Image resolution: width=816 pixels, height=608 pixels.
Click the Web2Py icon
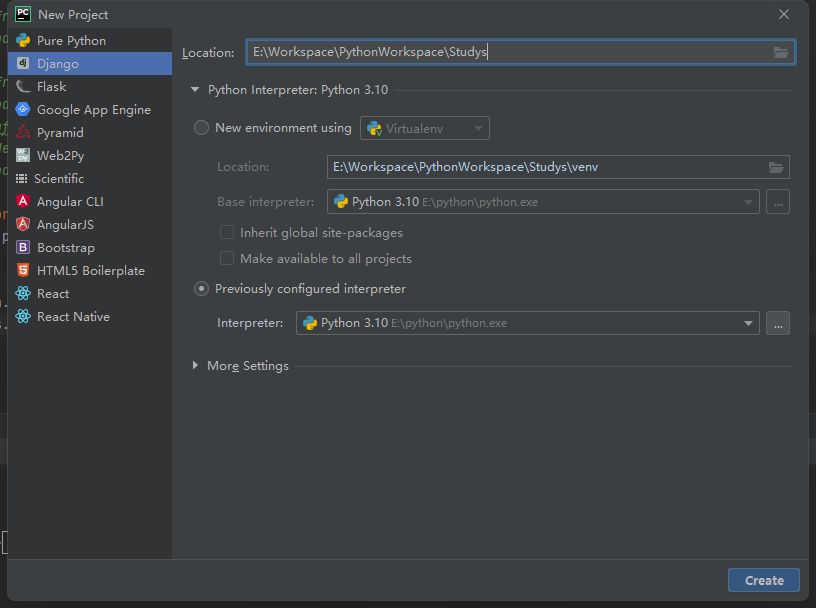tap(23, 155)
